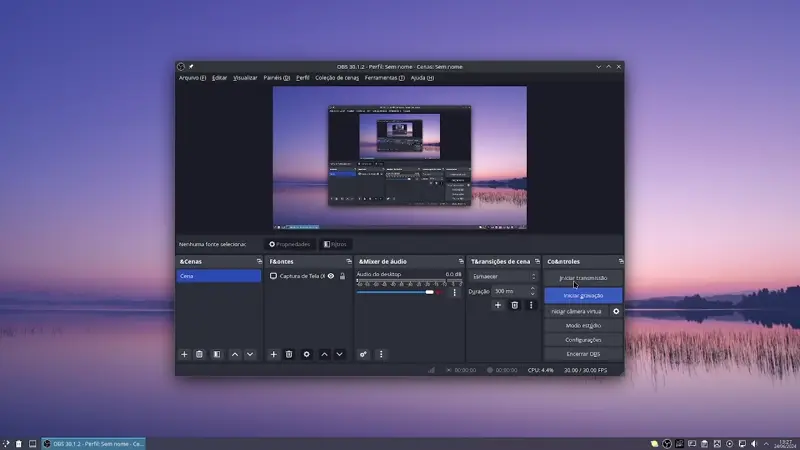
Task: Open virtual camera settings gear icon
Action: (616, 311)
